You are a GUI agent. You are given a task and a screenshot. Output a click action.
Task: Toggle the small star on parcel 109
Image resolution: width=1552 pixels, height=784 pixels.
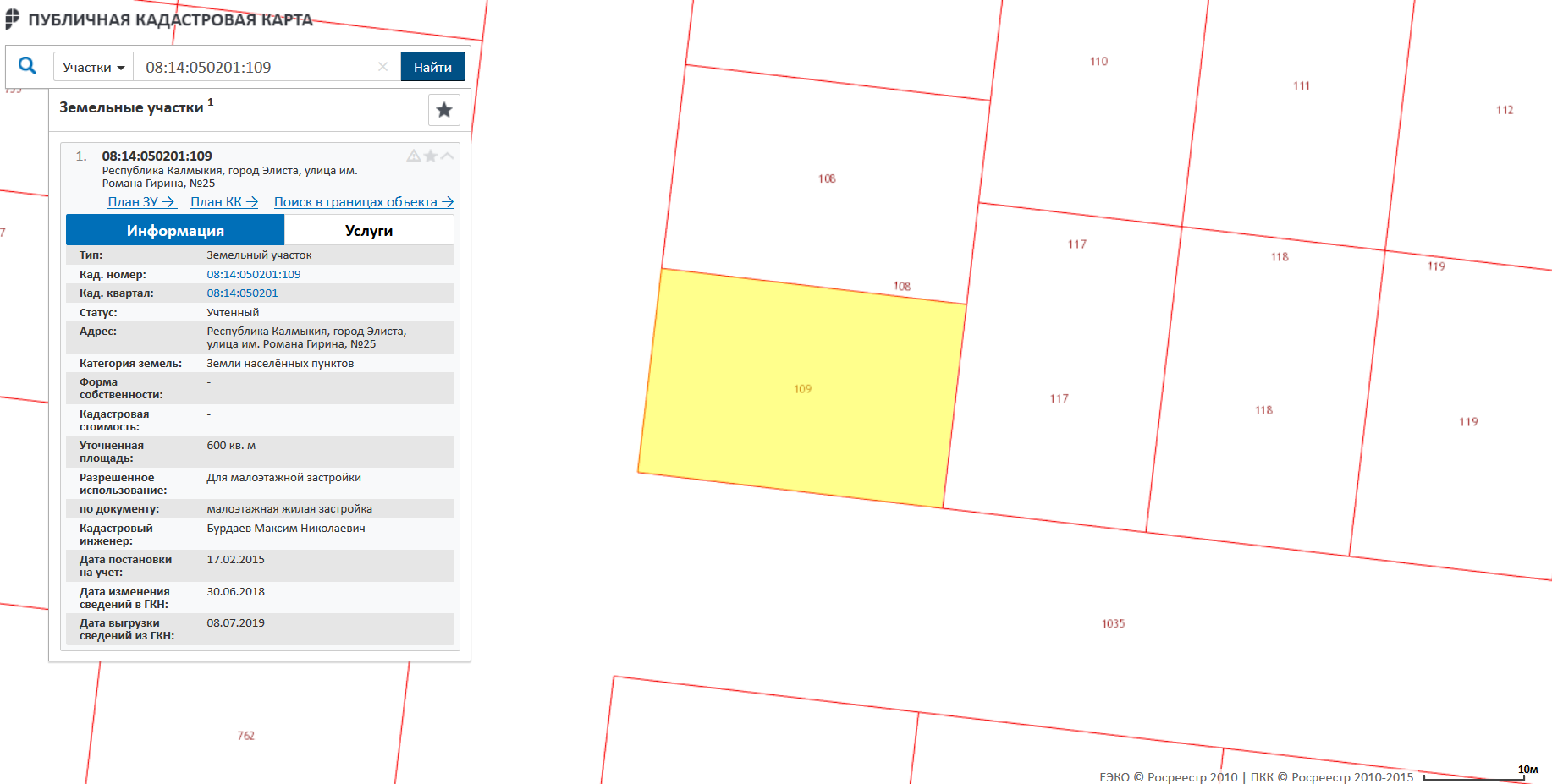pyautogui.click(x=431, y=156)
